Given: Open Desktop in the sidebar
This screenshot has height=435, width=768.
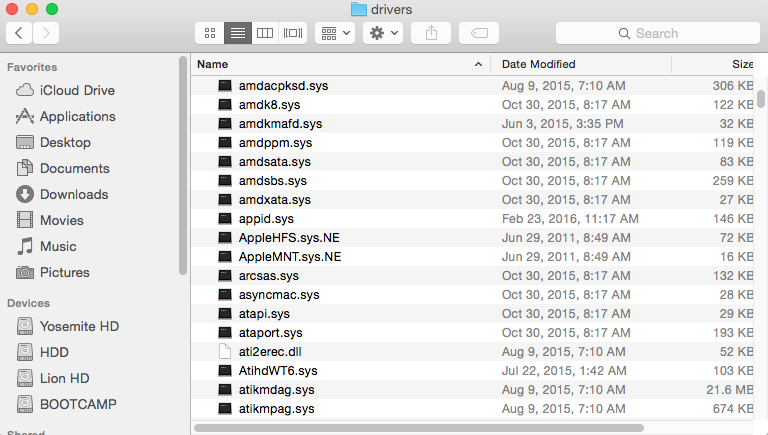Looking at the screenshot, I should [53, 143].
